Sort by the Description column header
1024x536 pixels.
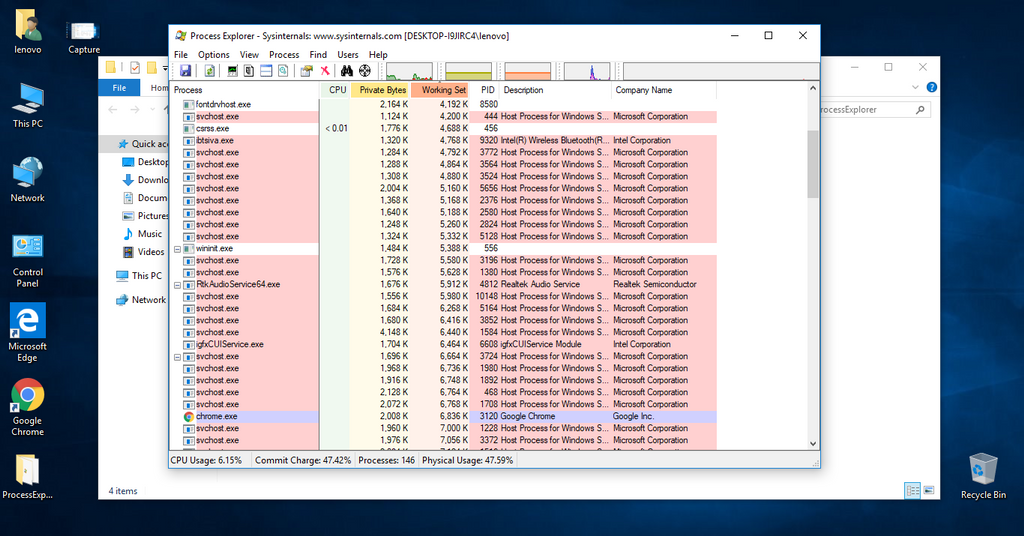[555, 90]
